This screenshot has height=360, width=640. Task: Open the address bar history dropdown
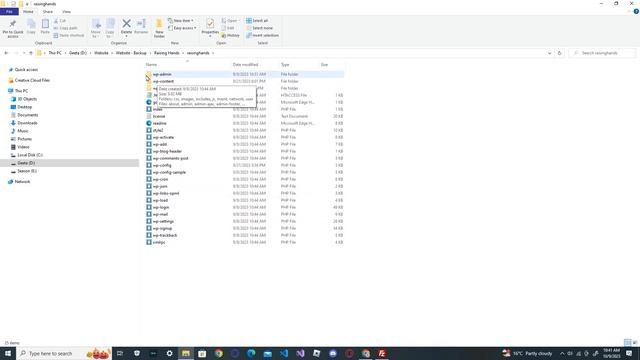tap(549, 53)
